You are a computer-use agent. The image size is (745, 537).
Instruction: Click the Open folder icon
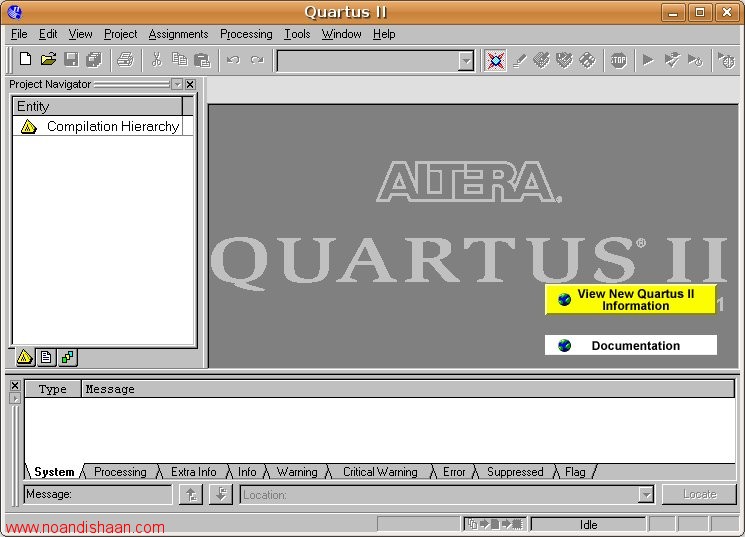pos(48,60)
